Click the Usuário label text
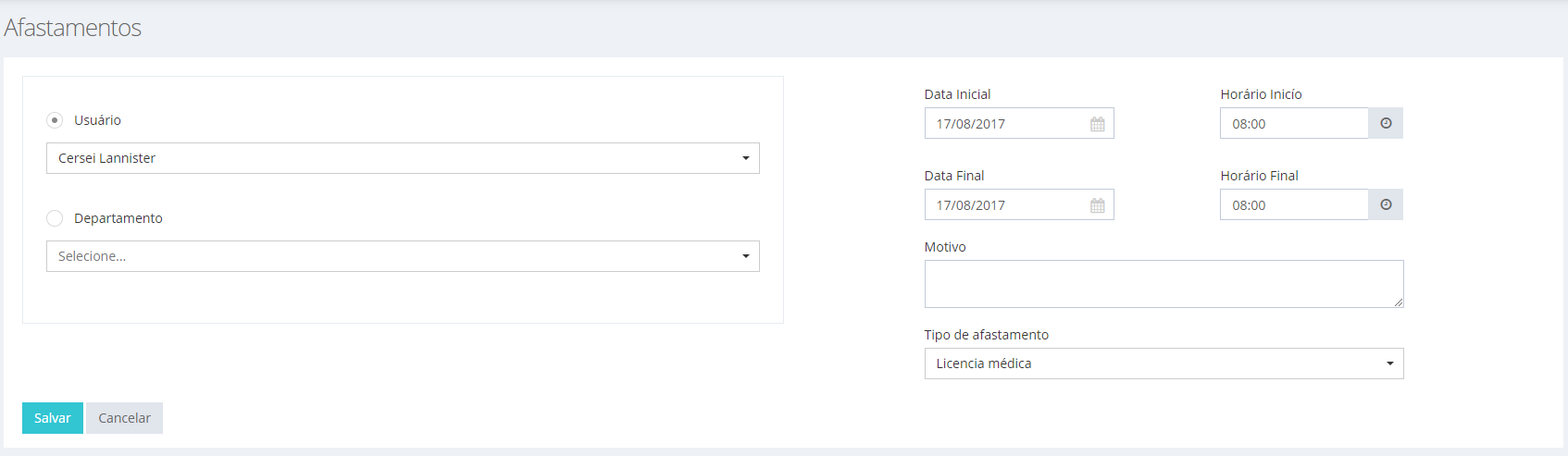1568x456 pixels. pyautogui.click(x=97, y=120)
